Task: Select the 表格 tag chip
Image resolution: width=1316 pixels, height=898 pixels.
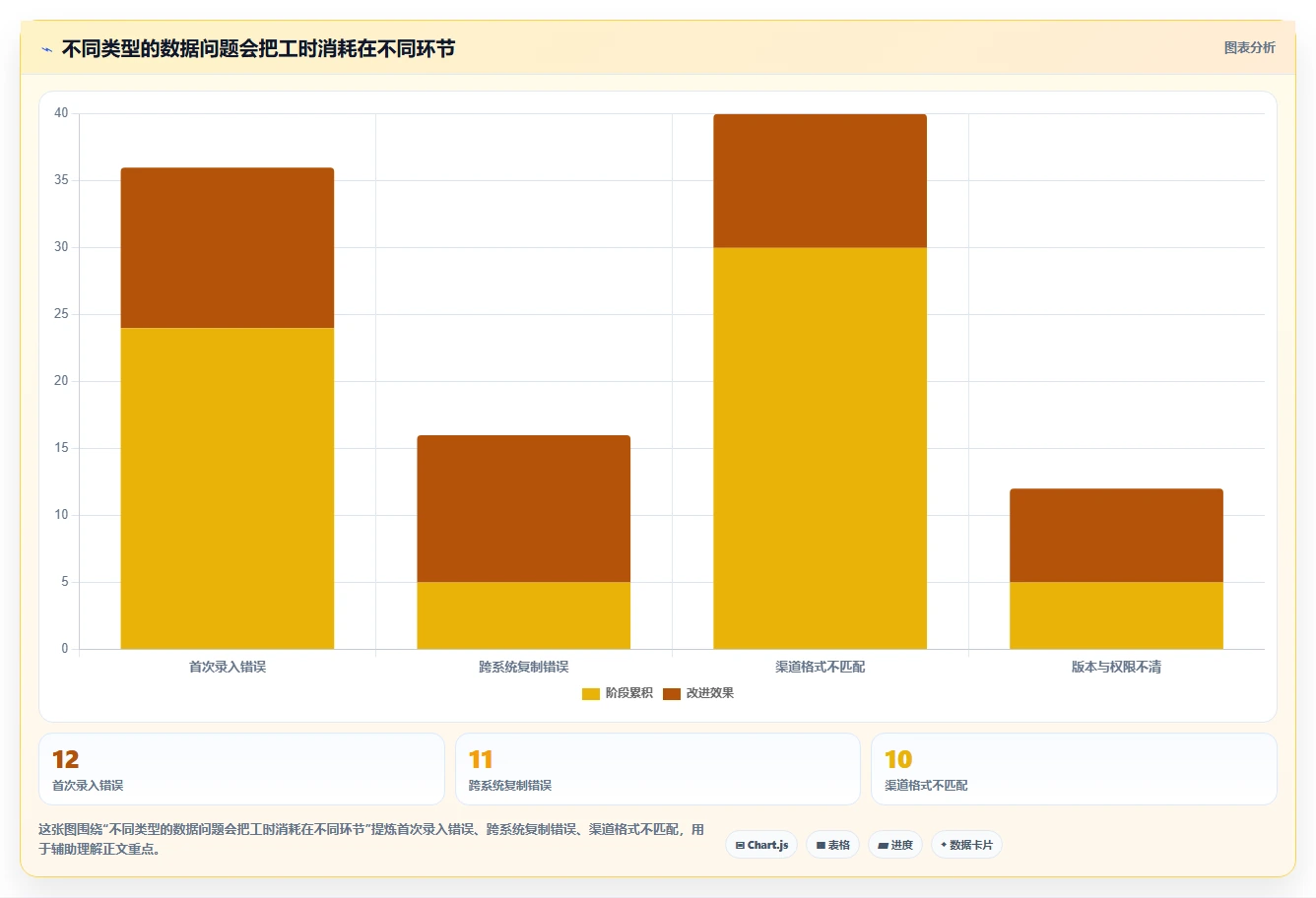Action: click(832, 845)
